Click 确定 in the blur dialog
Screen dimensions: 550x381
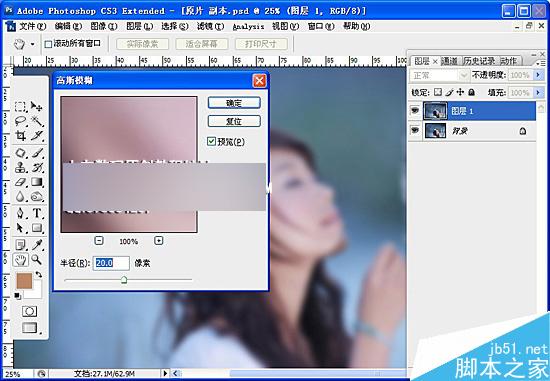tap(234, 103)
